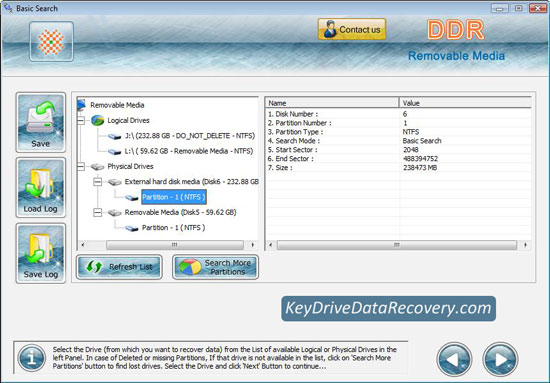
Task: Open the Contact us button
Action: click(x=352, y=29)
